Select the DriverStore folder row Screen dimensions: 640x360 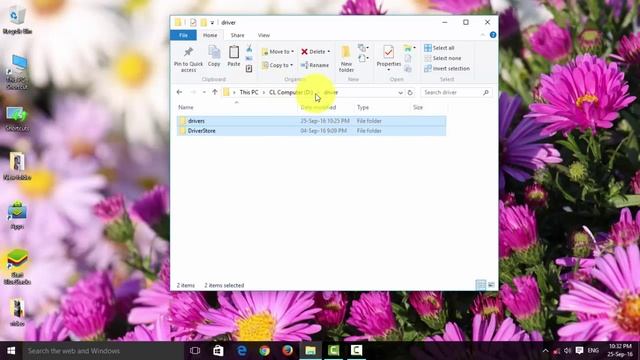tap(311, 131)
